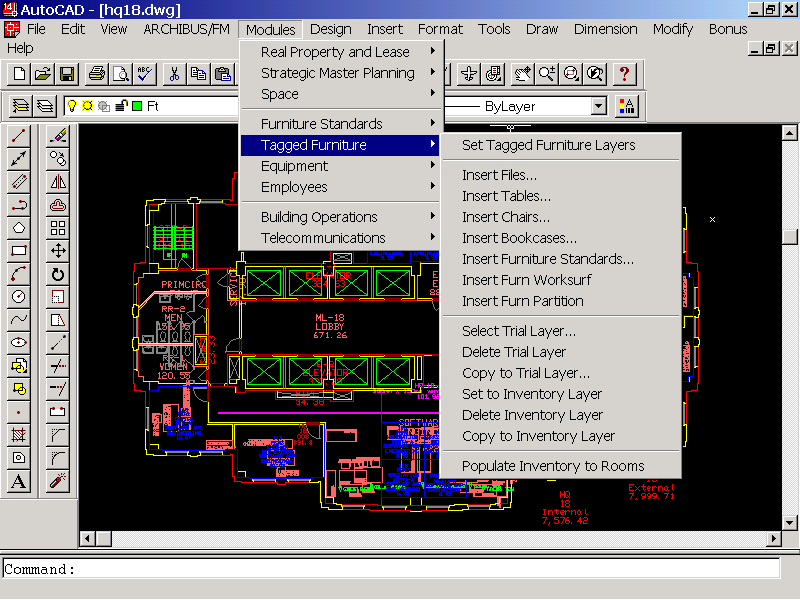Screen dimensions: 800x600
Task: Click in the Command line field
Action: tap(391, 569)
